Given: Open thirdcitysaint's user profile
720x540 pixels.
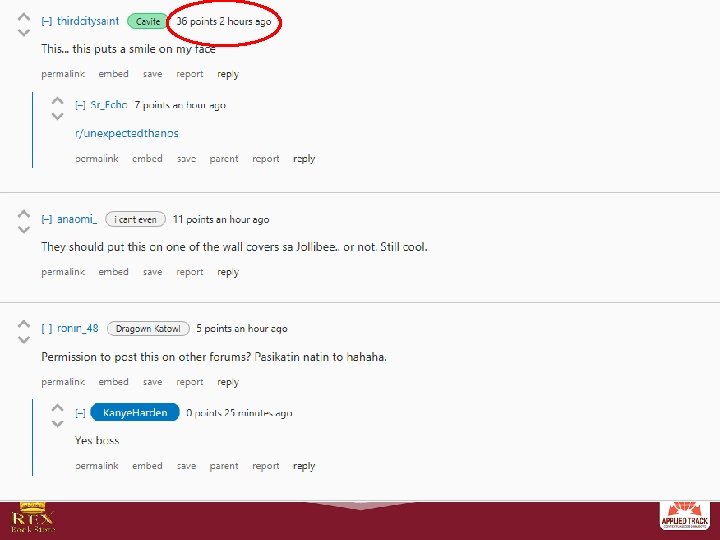Looking at the screenshot, I should tap(88, 21).
